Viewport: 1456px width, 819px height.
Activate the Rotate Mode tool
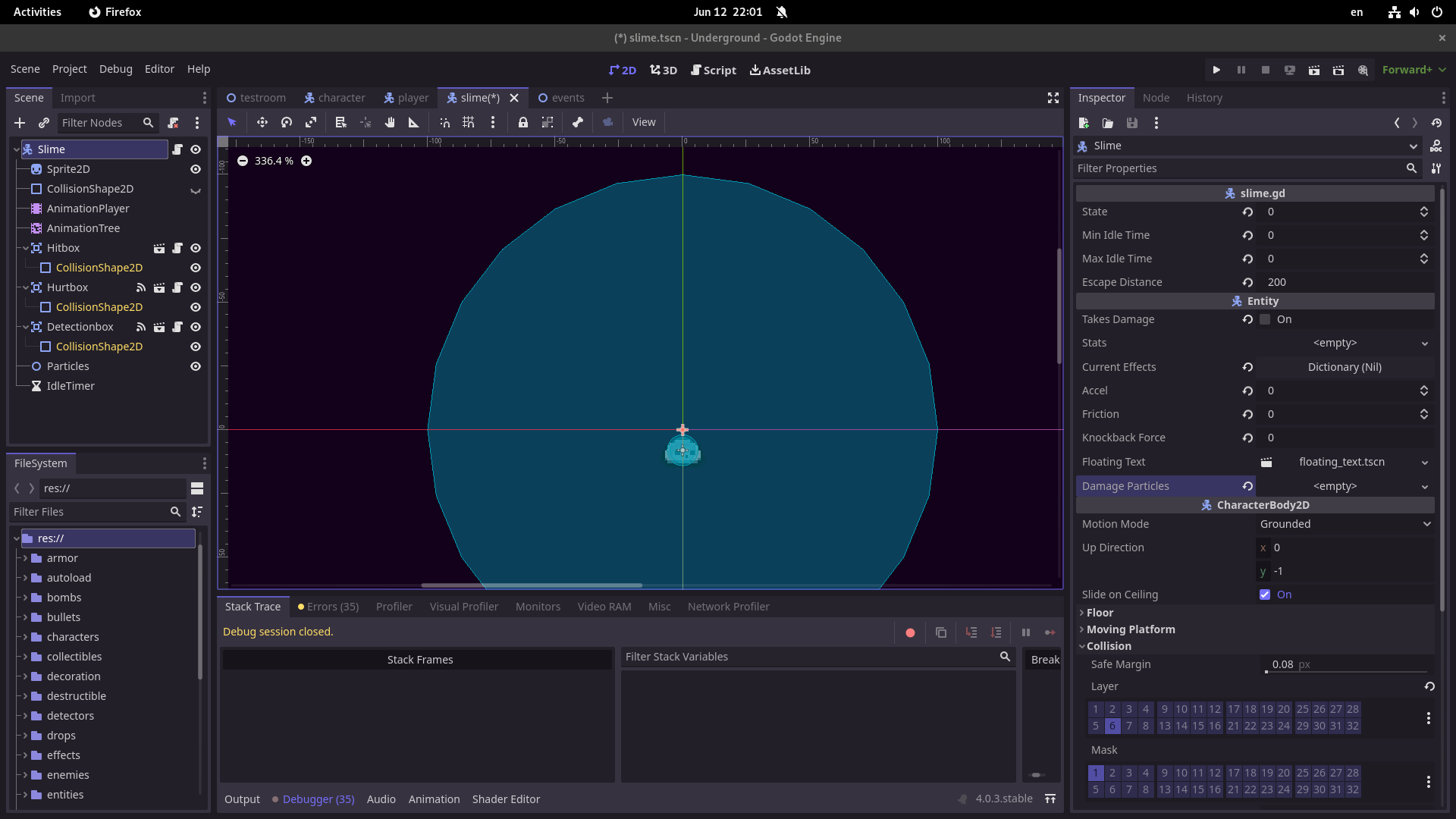click(286, 122)
